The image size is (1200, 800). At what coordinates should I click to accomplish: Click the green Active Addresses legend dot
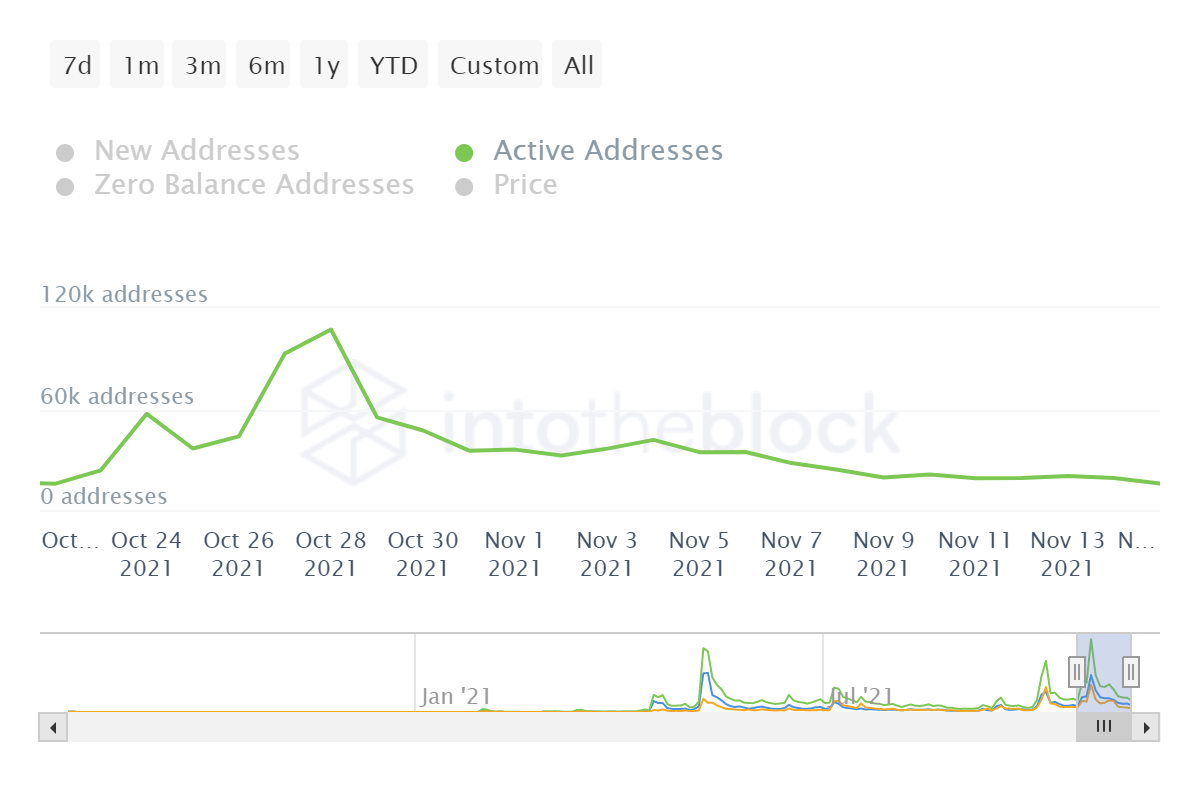coord(464,153)
